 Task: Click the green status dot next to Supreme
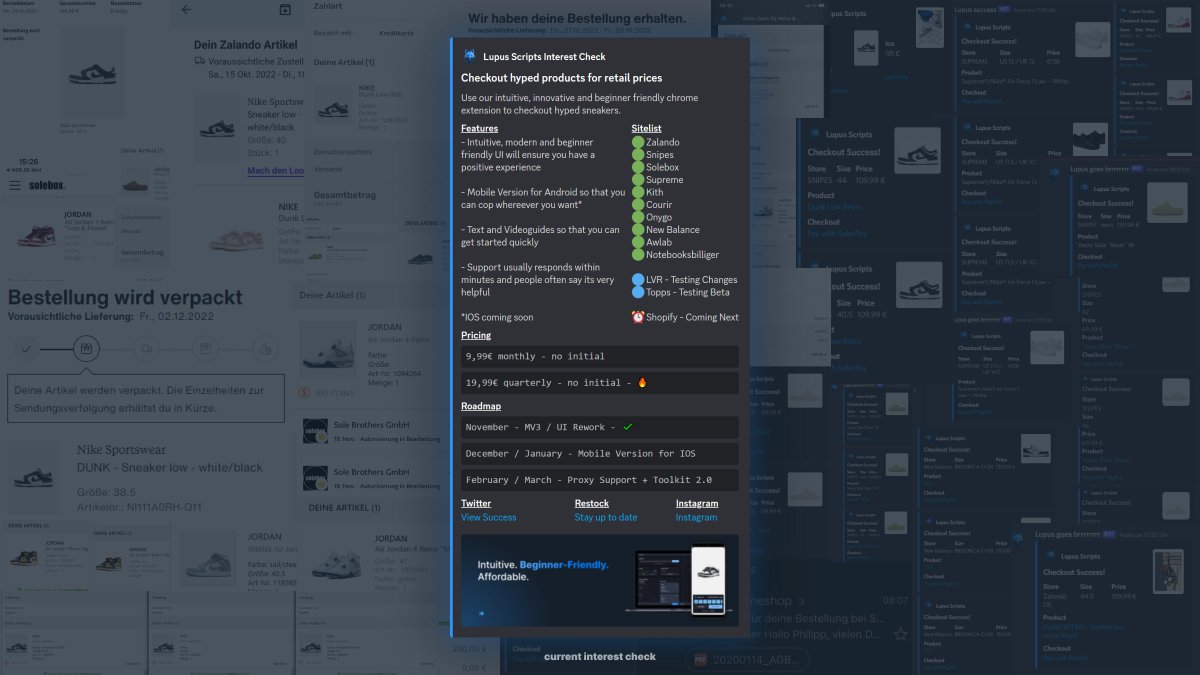[638, 180]
